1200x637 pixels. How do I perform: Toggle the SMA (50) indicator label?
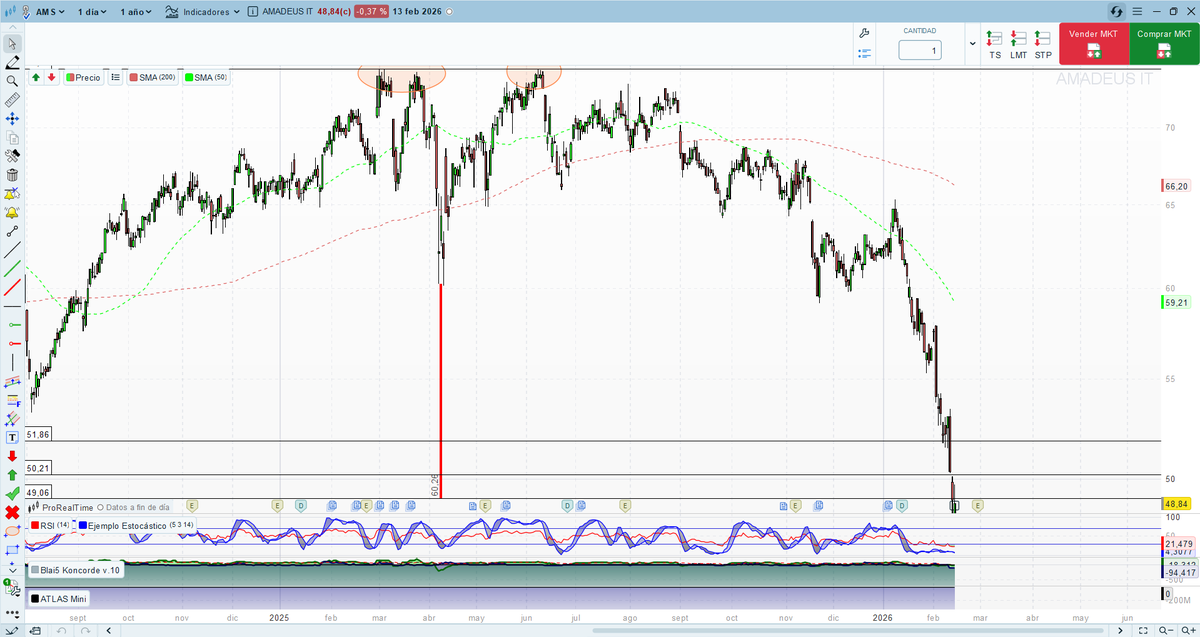coord(207,77)
